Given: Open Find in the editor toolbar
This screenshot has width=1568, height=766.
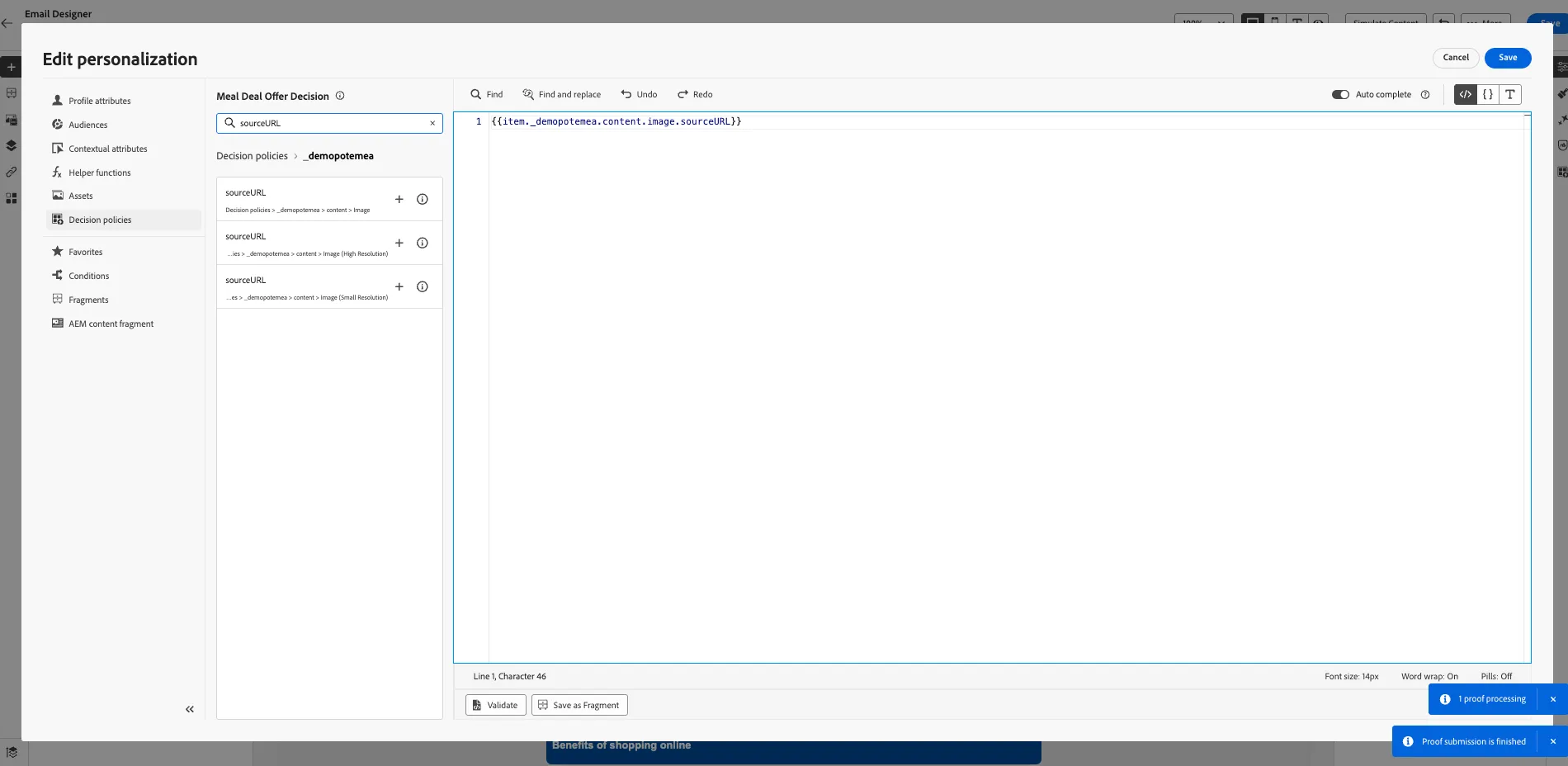Looking at the screenshot, I should coord(487,94).
